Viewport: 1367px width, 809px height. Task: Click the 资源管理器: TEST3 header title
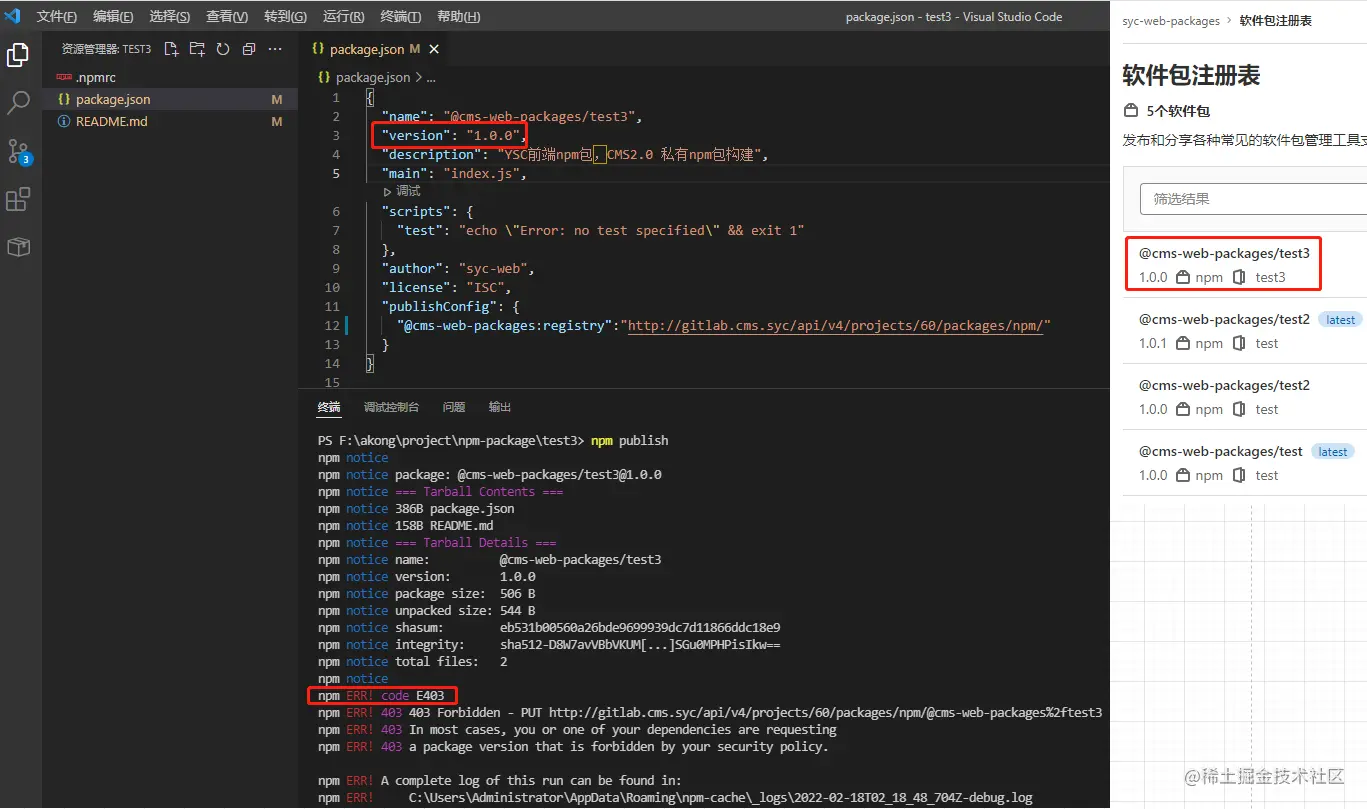coord(106,49)
